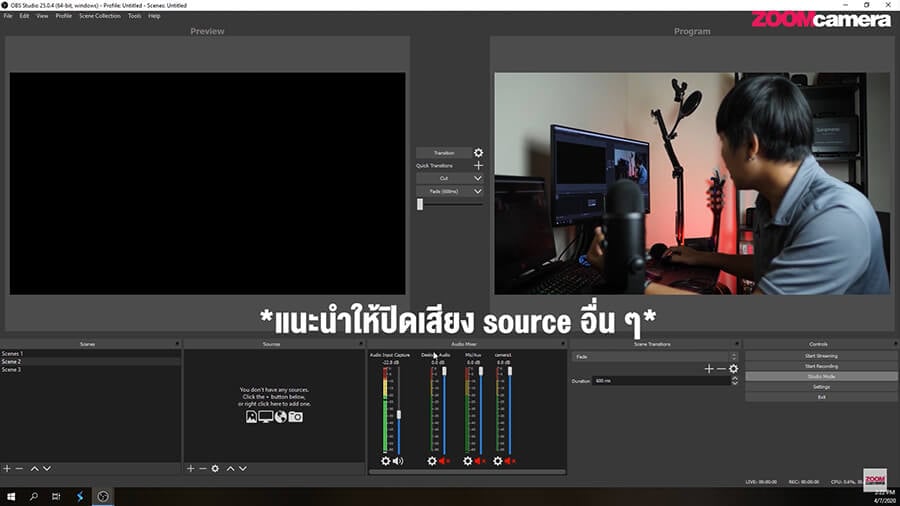This screenshot has width=900, height=506.
Task: Open Windows taskbar search
Action: point(33,497)
